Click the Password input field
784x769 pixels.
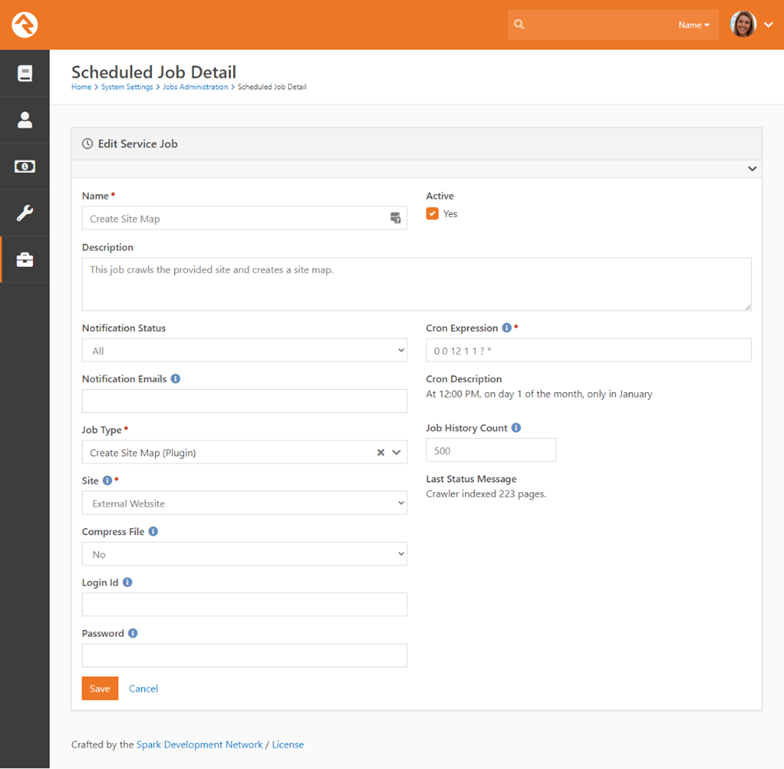[x=244, y=656]
